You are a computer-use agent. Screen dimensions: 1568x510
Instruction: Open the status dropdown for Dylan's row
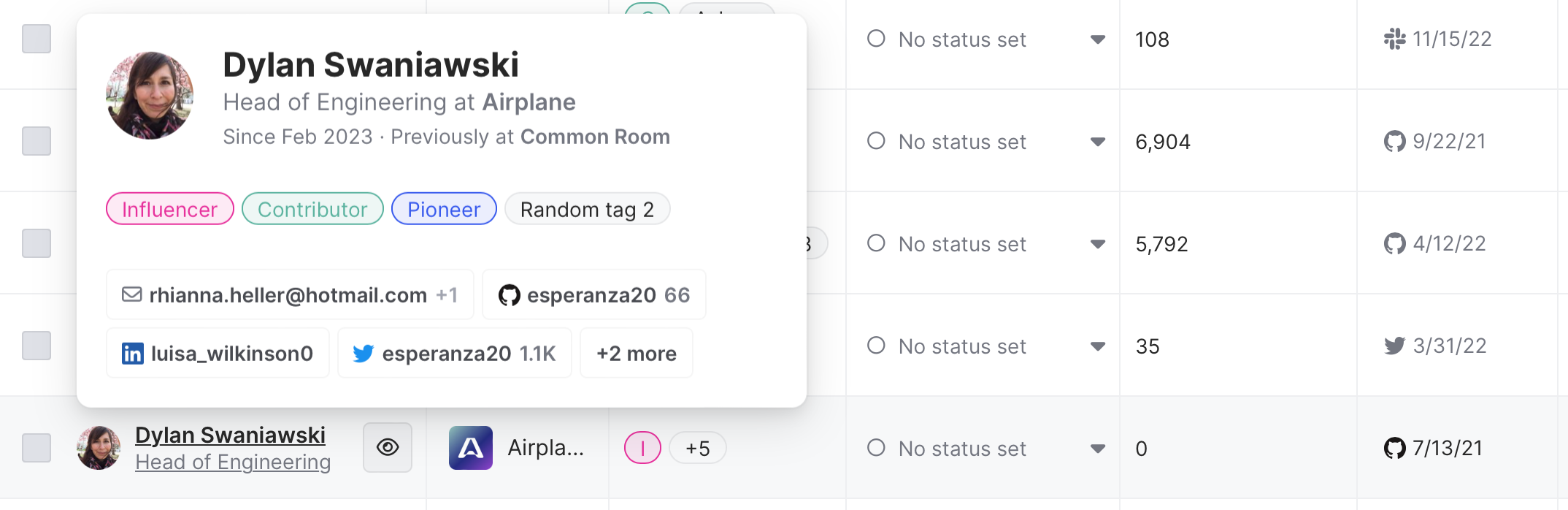1097,449
